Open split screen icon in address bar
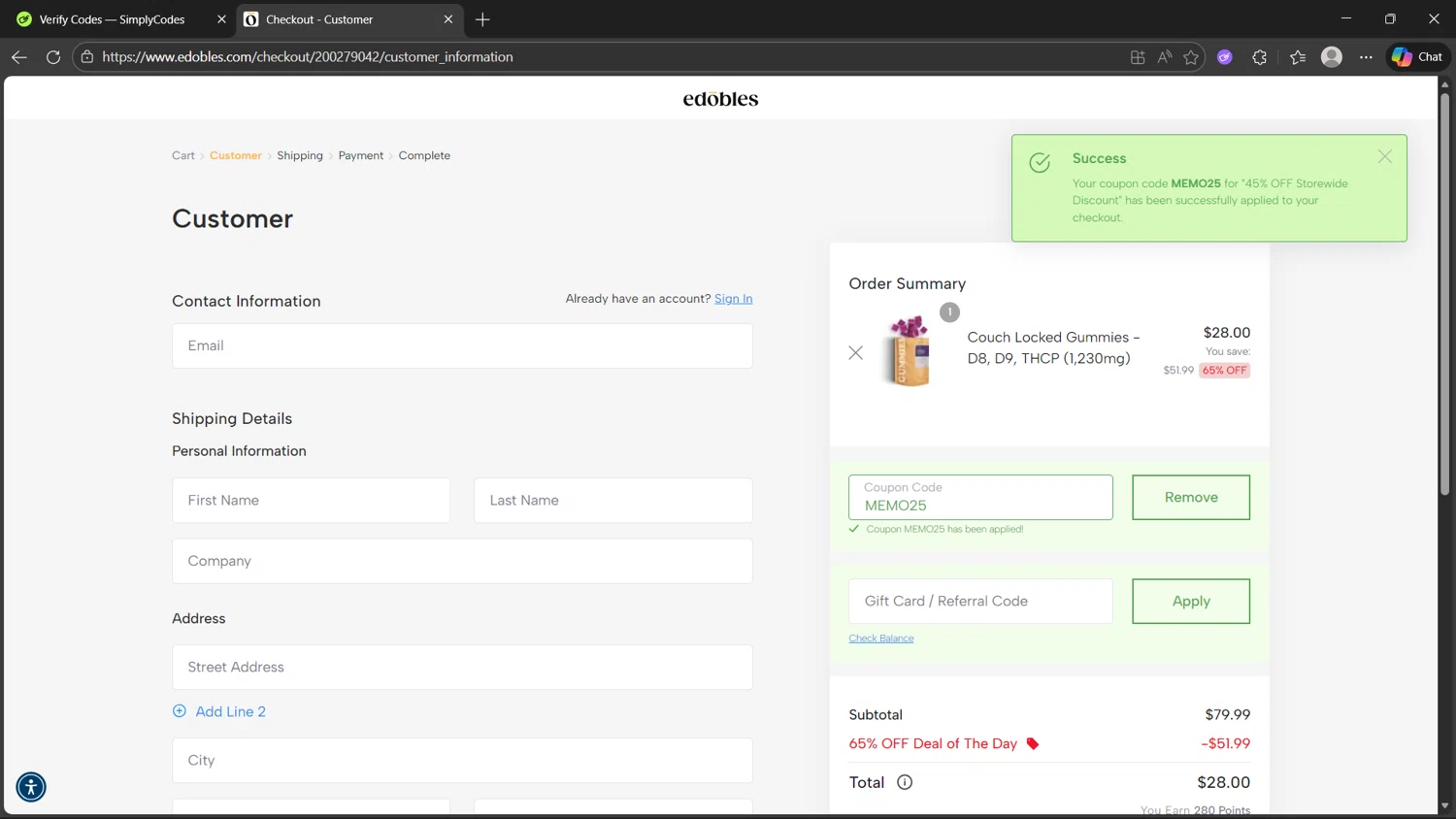1456x819 pixels. point(1138,57)
